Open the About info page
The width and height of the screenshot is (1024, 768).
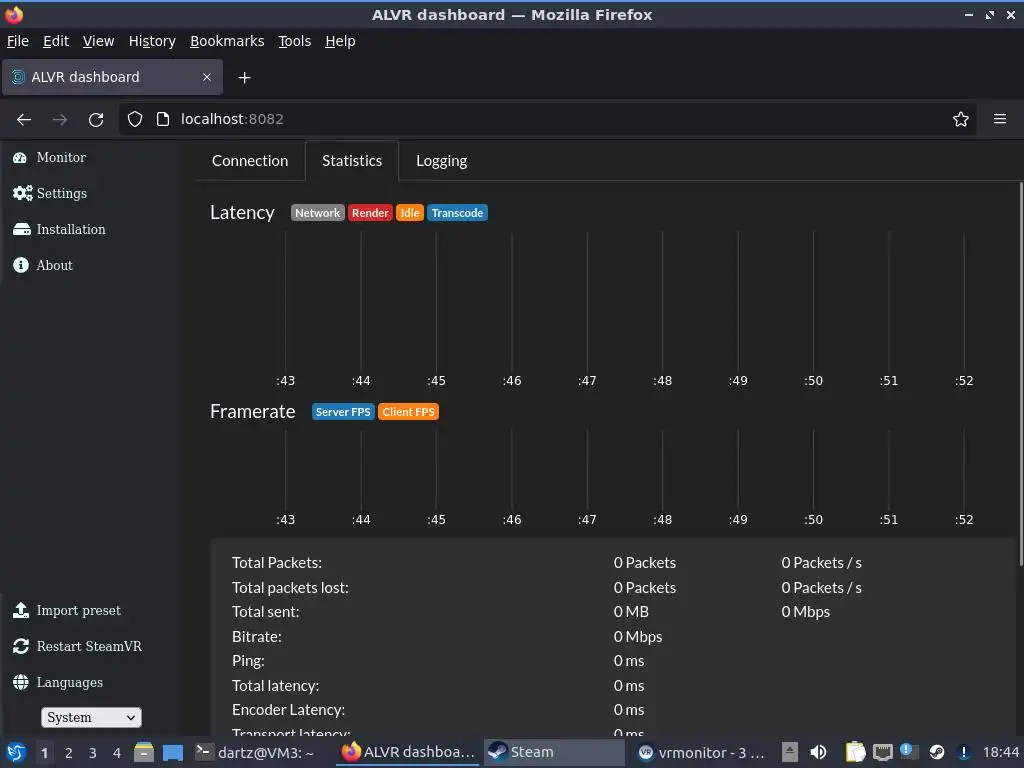tap(42, 265)
